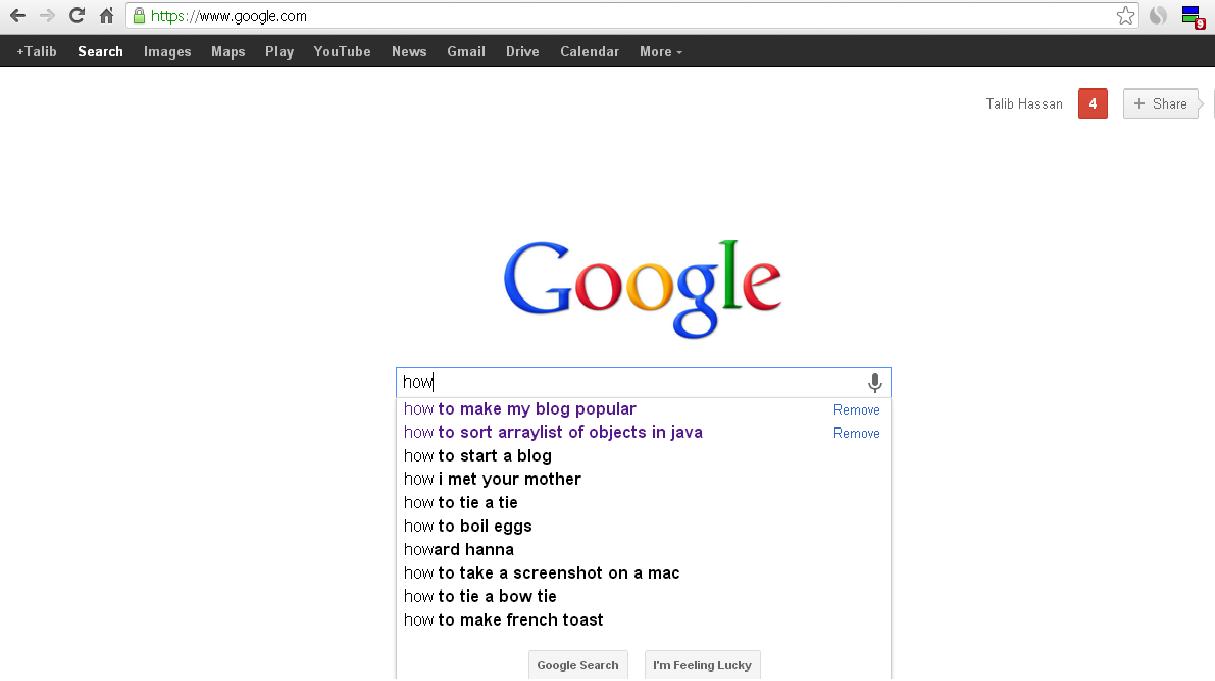Remove the blog popular search suggestion
Screen dimensions: 1215x681
(x=856, y=409)
